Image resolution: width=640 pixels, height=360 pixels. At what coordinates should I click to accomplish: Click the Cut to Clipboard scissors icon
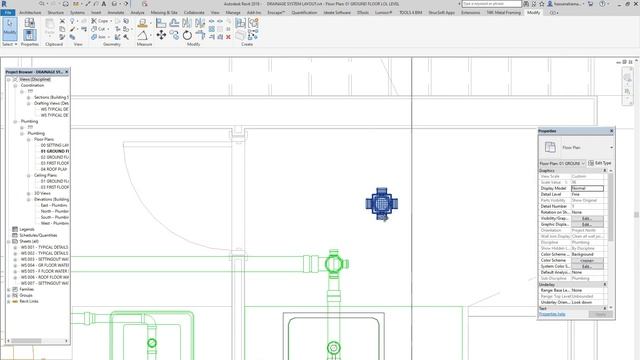(62, 21)
